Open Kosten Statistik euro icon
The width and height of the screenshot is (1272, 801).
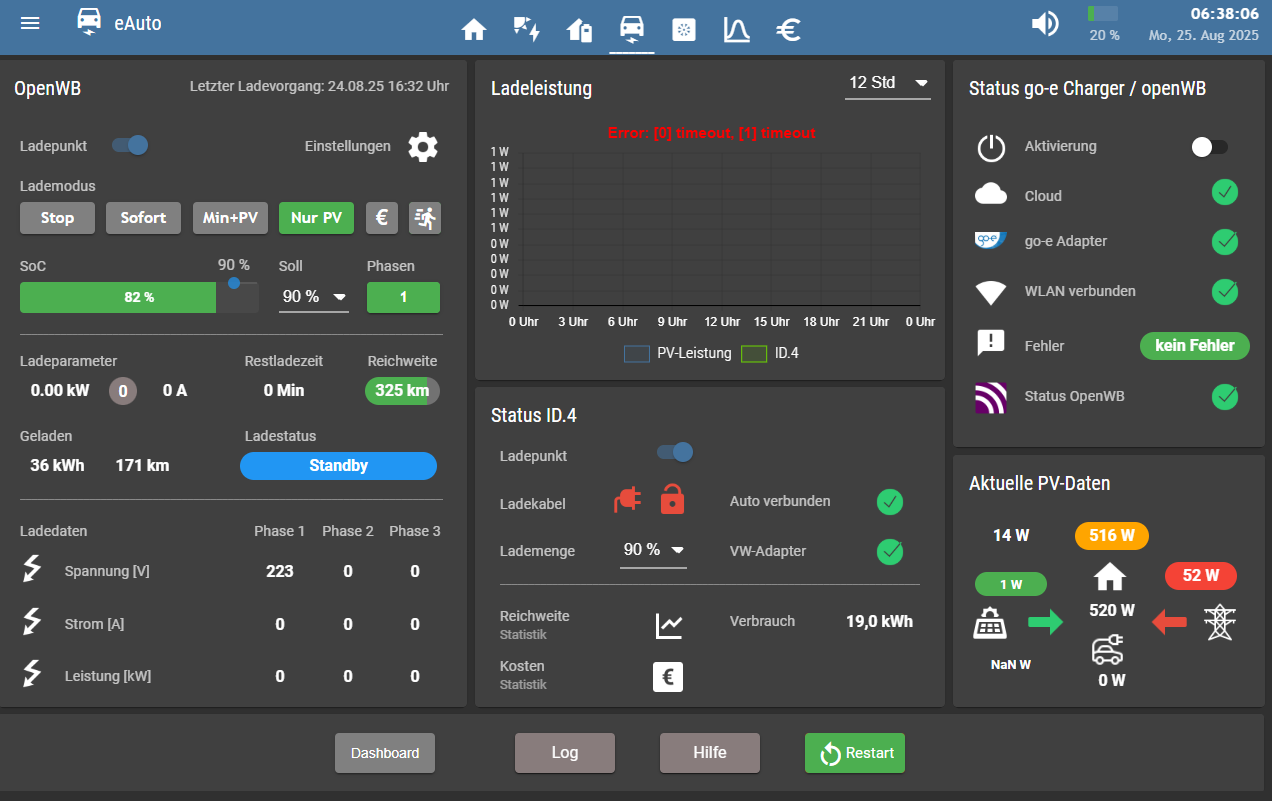click(668, 677)
